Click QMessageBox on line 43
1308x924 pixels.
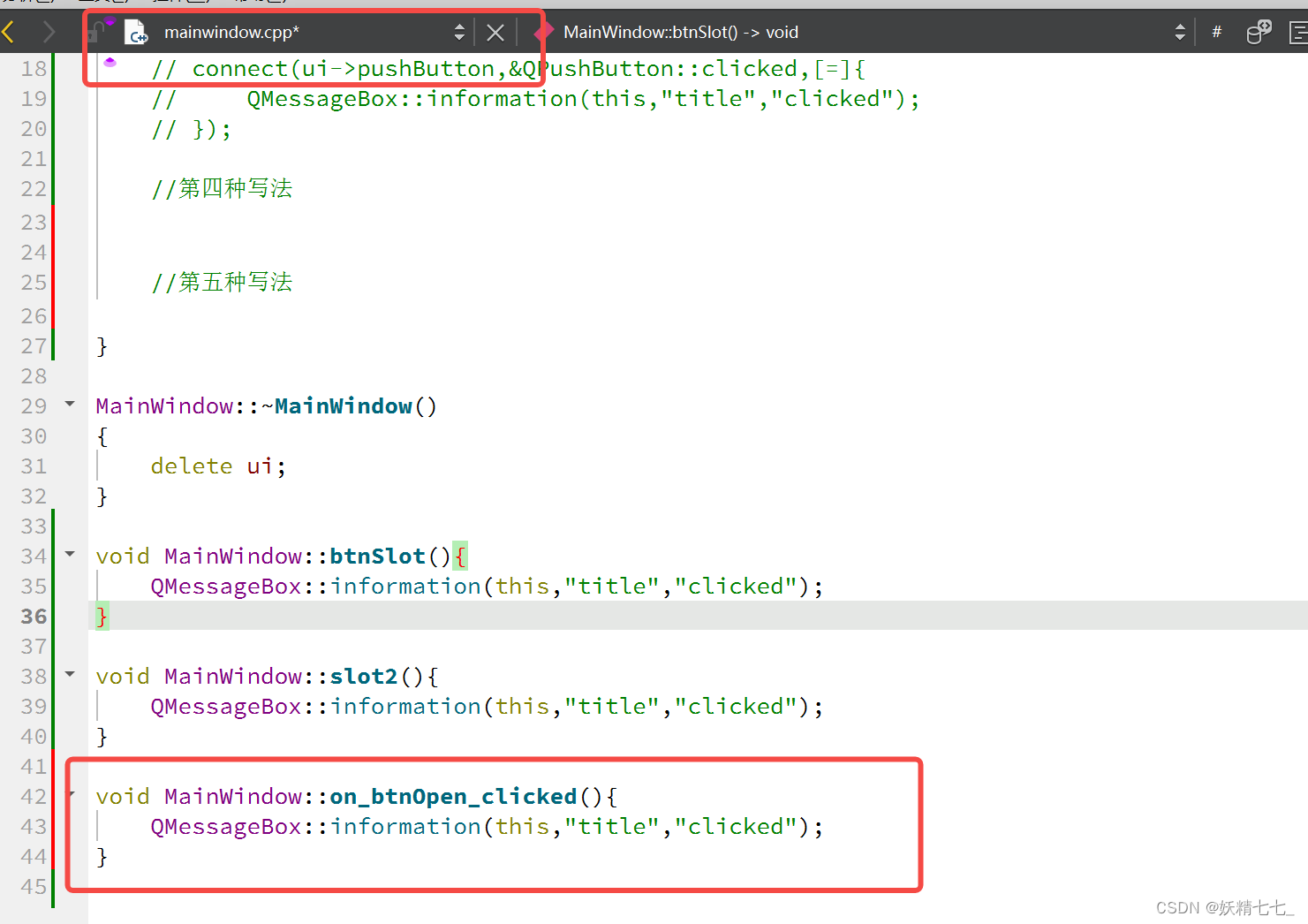[226, 826]
